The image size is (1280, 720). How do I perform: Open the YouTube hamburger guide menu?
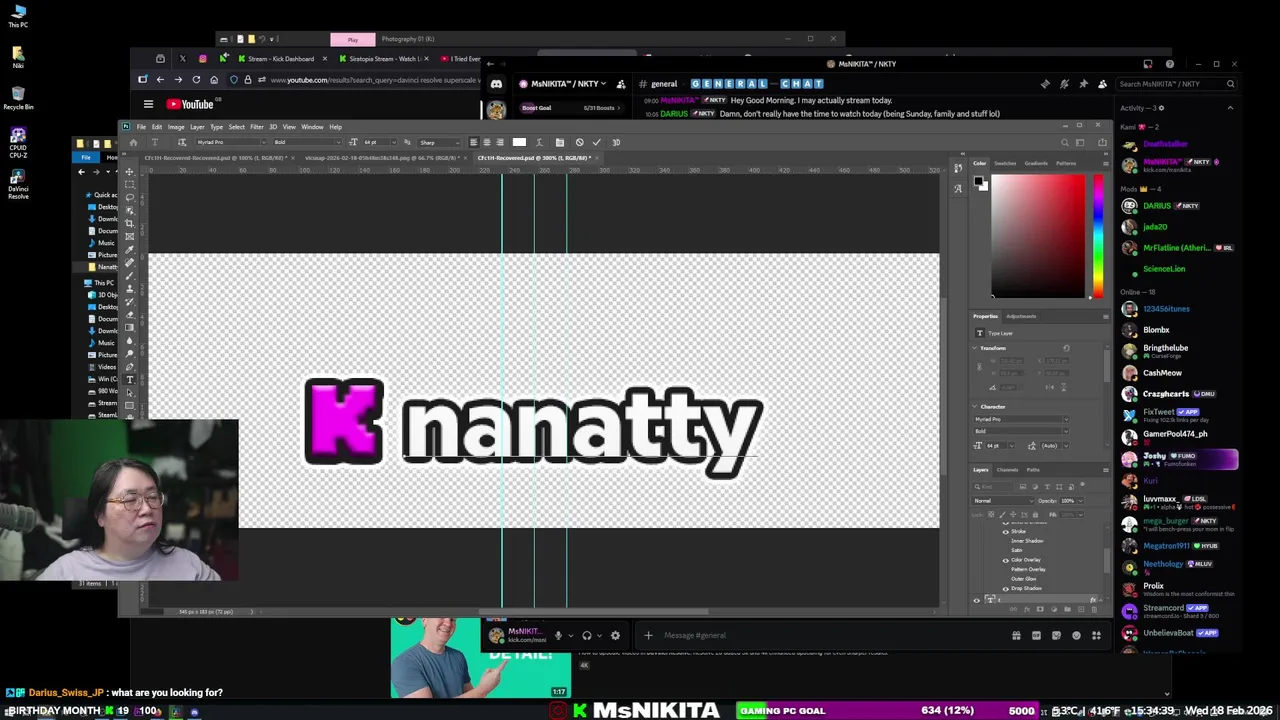click(x=148, y=104)
